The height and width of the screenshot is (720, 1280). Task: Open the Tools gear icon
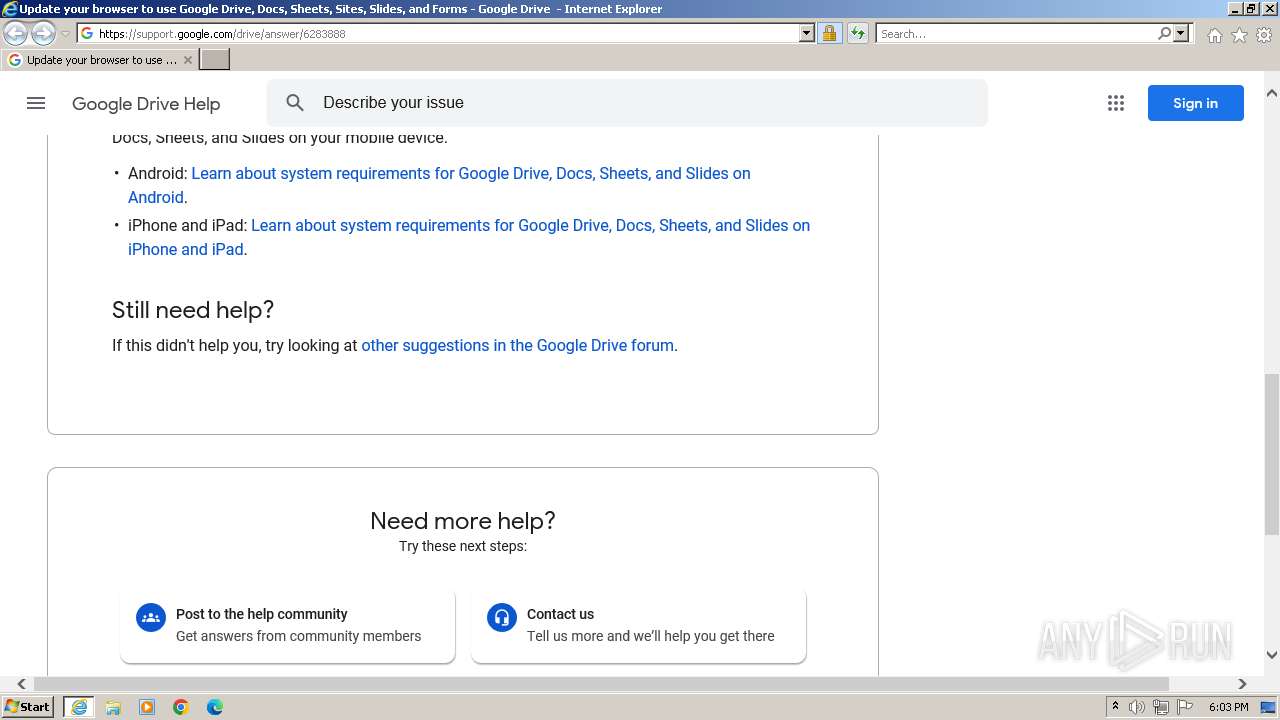[1264, 35]
